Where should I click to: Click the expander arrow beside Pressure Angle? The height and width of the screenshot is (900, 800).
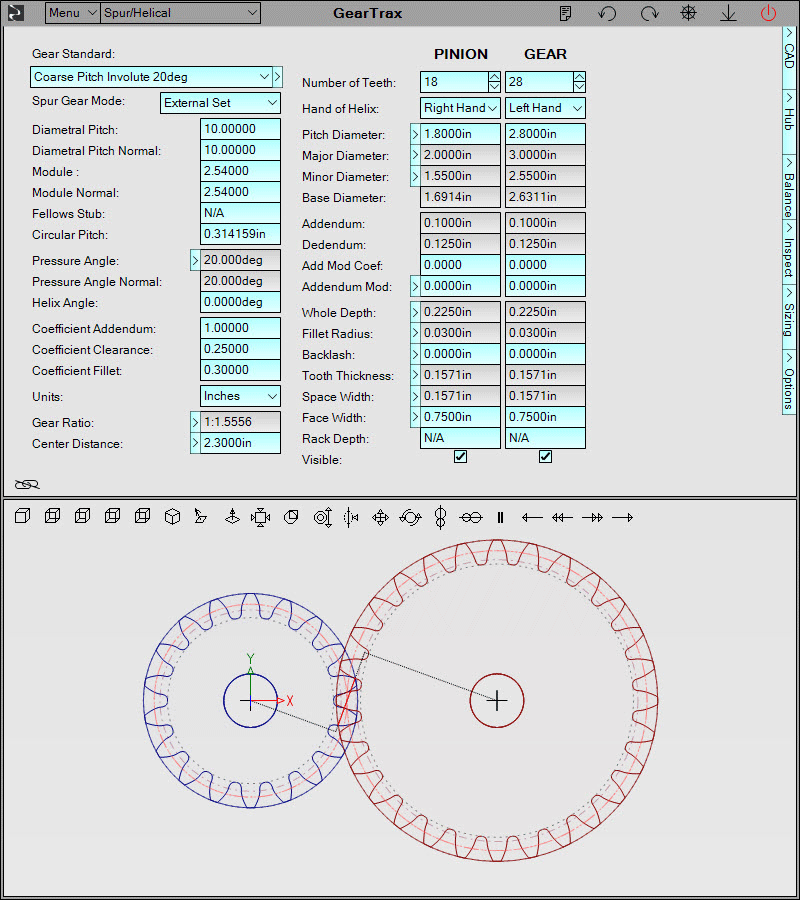195,260
